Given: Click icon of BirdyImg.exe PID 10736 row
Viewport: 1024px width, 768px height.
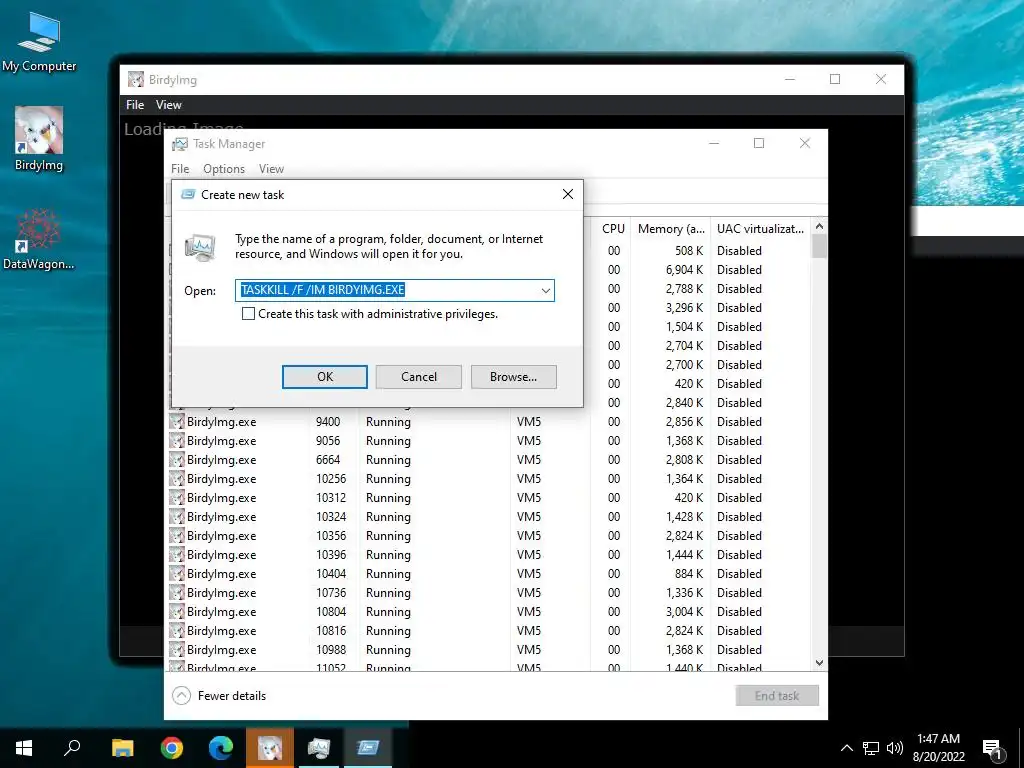Looking at the screenshot, I should coord(176,592).
